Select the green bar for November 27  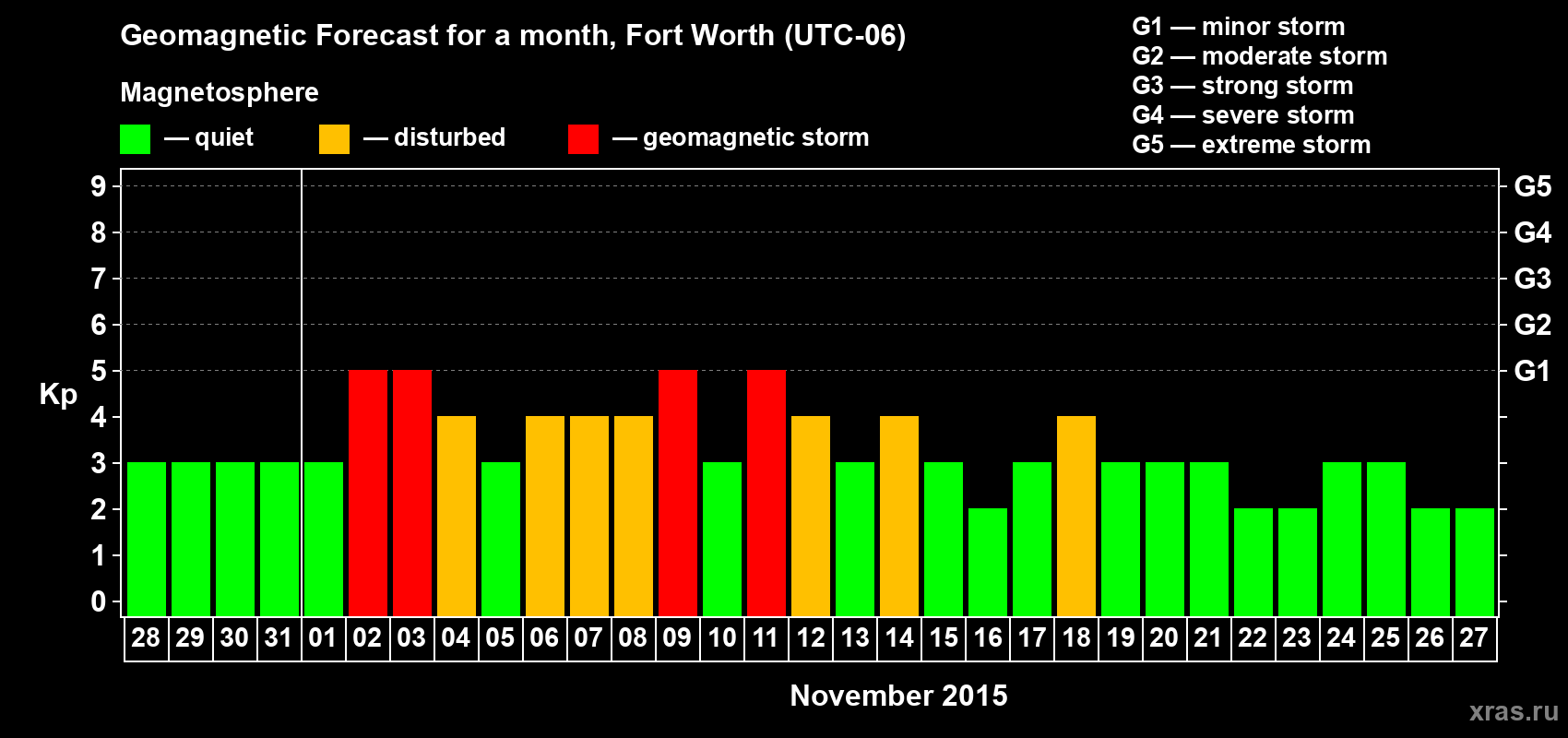coord(1475,563)
